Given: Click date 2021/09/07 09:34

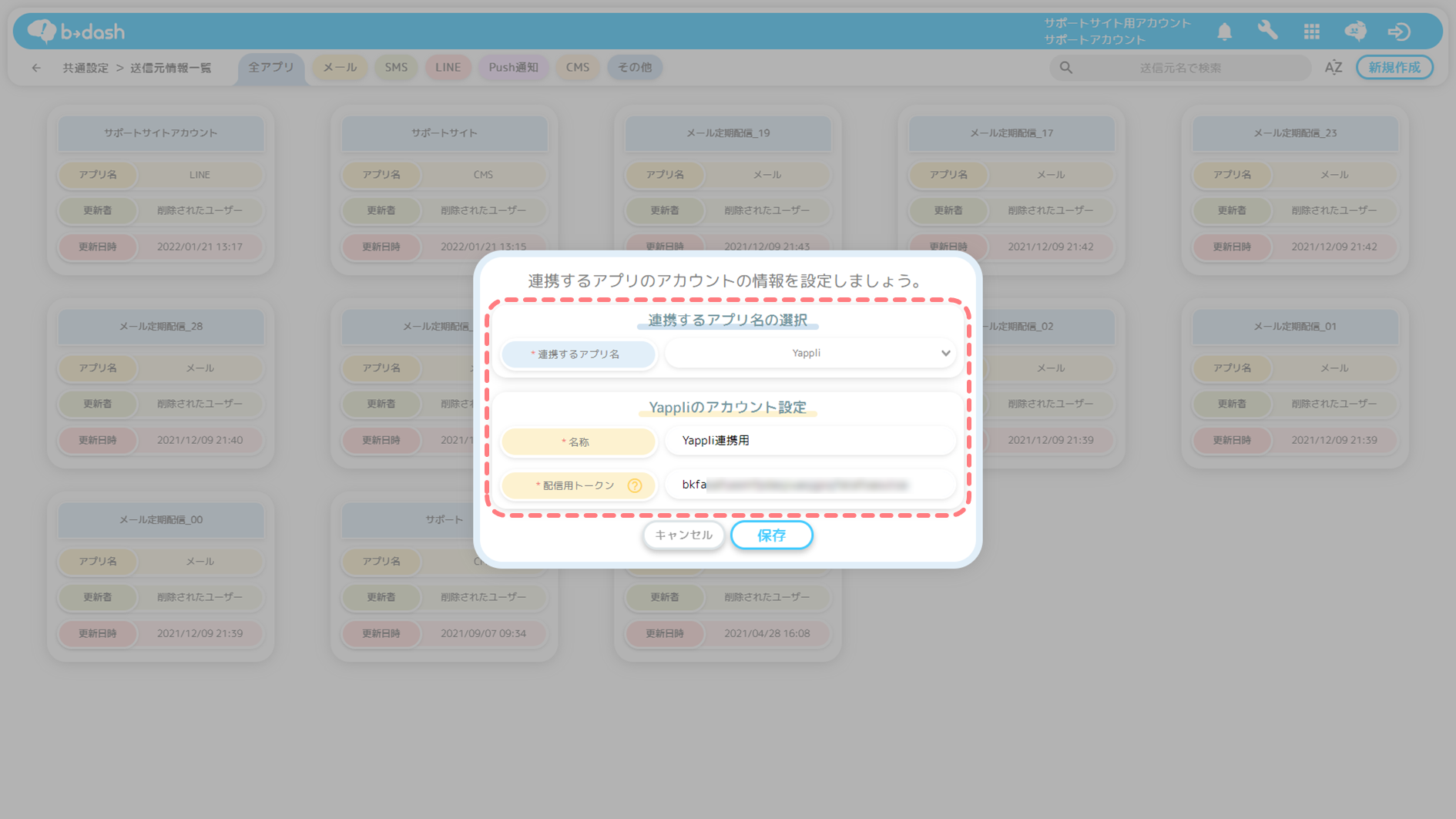Looking at the screenshot, I should (x=483, y=633).
